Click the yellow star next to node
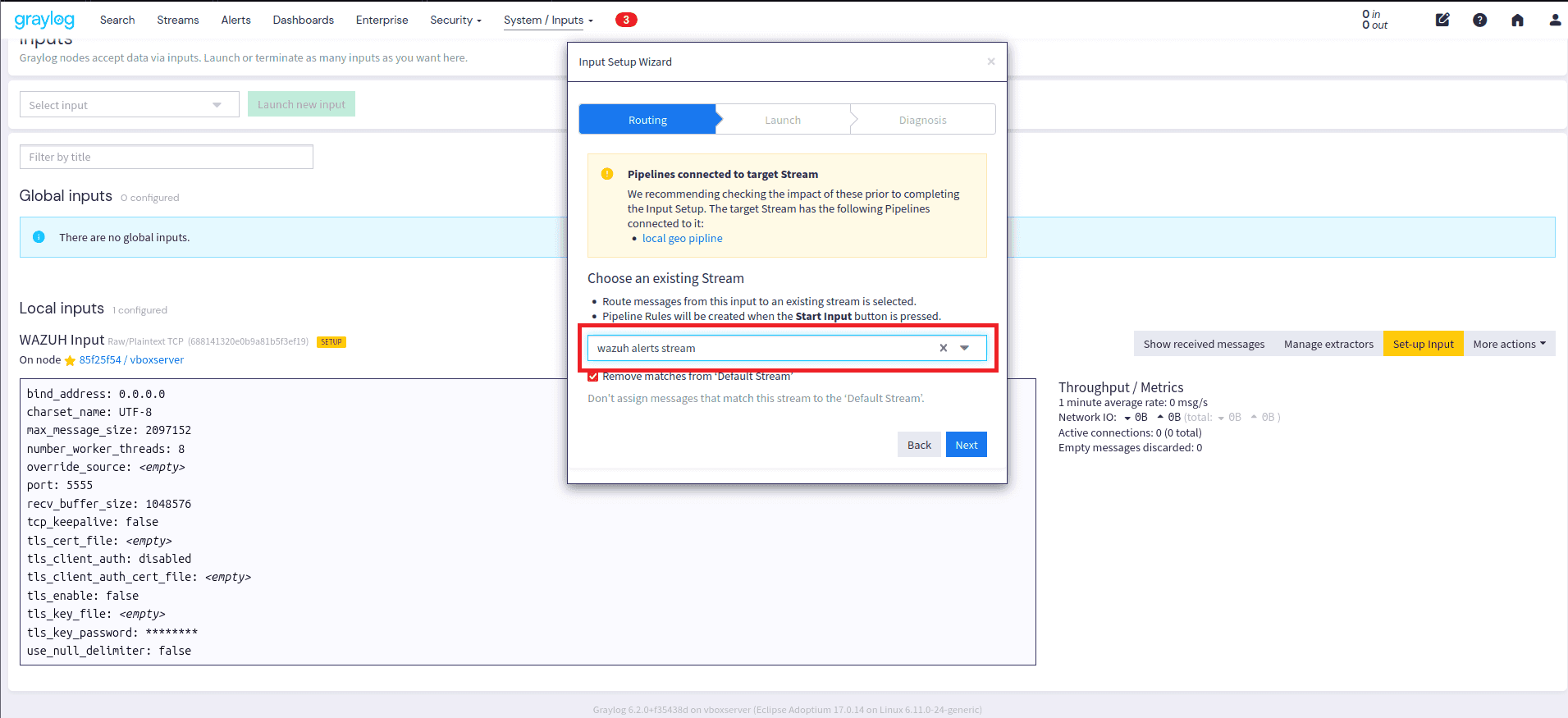 coord(70,360)
